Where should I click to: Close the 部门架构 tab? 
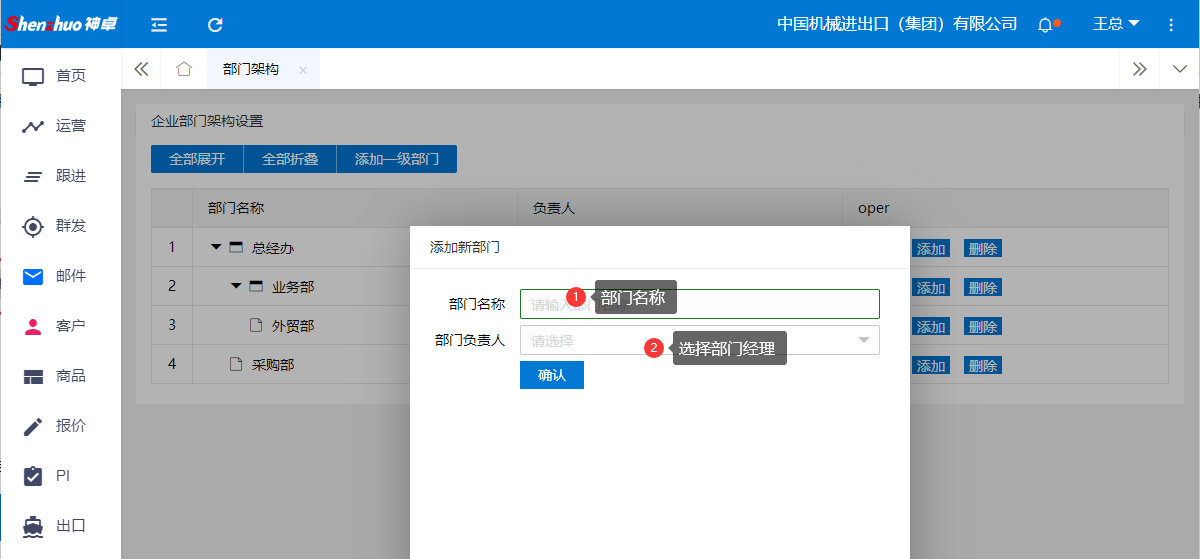point(303,70)
